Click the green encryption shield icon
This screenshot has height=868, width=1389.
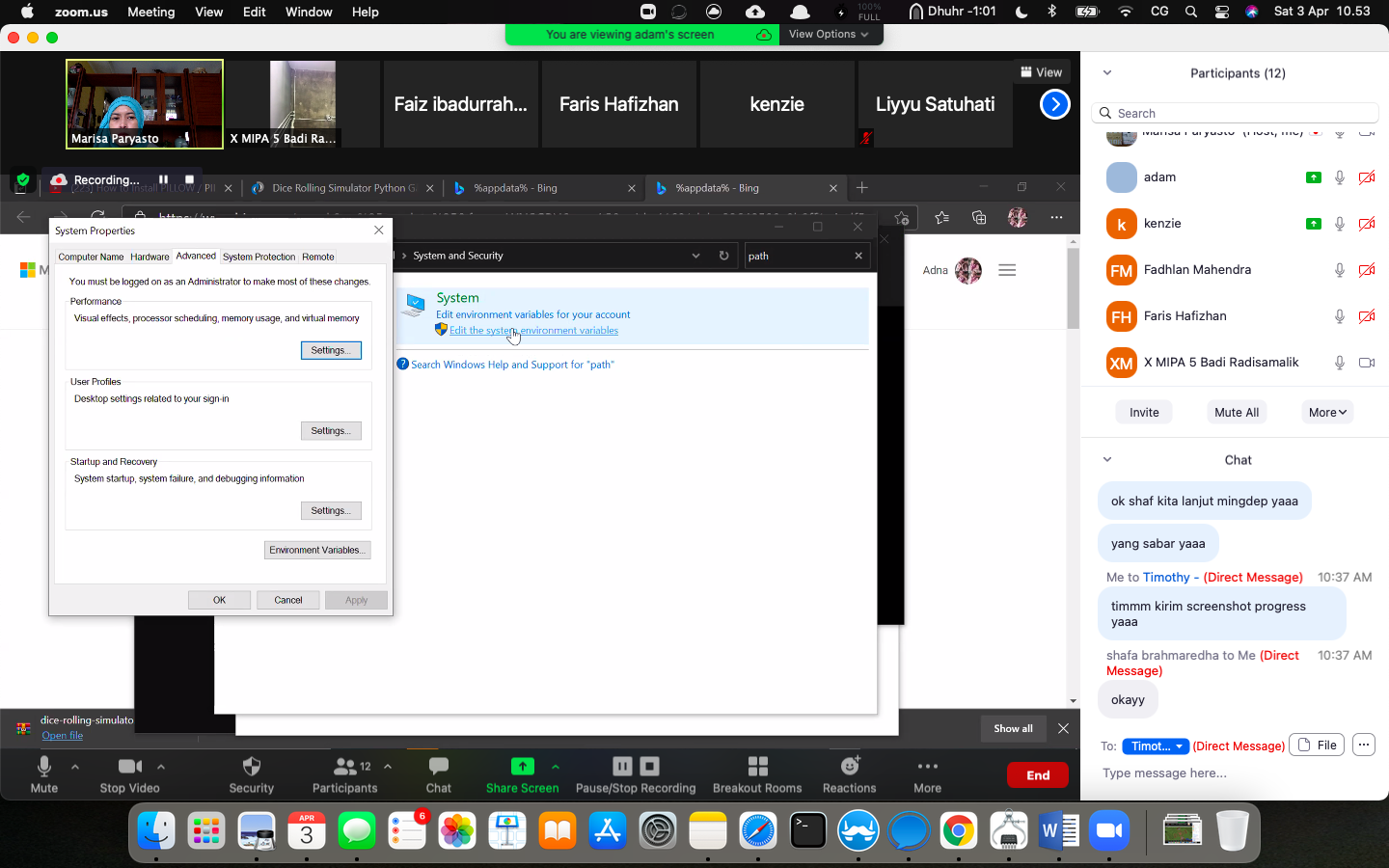pyautogui.click(x=23, y=180)
